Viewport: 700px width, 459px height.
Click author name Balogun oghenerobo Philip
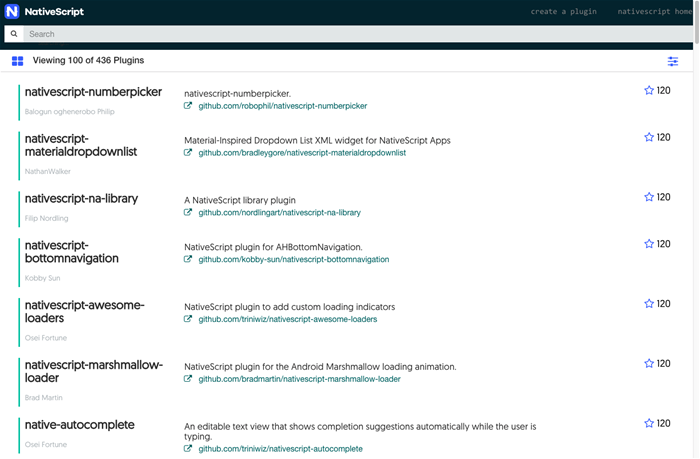click(70, 112)
